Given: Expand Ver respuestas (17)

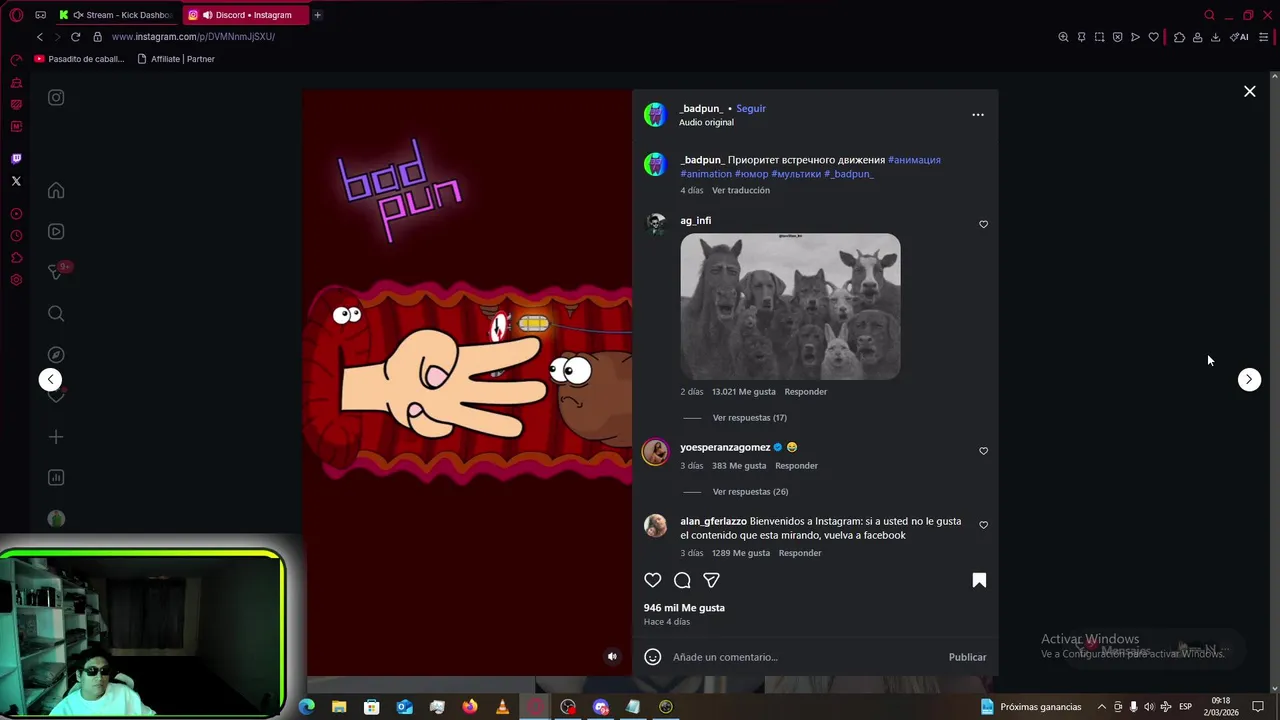Looking at the screenshot, I should pyautogui.click(x=749, y=418).
